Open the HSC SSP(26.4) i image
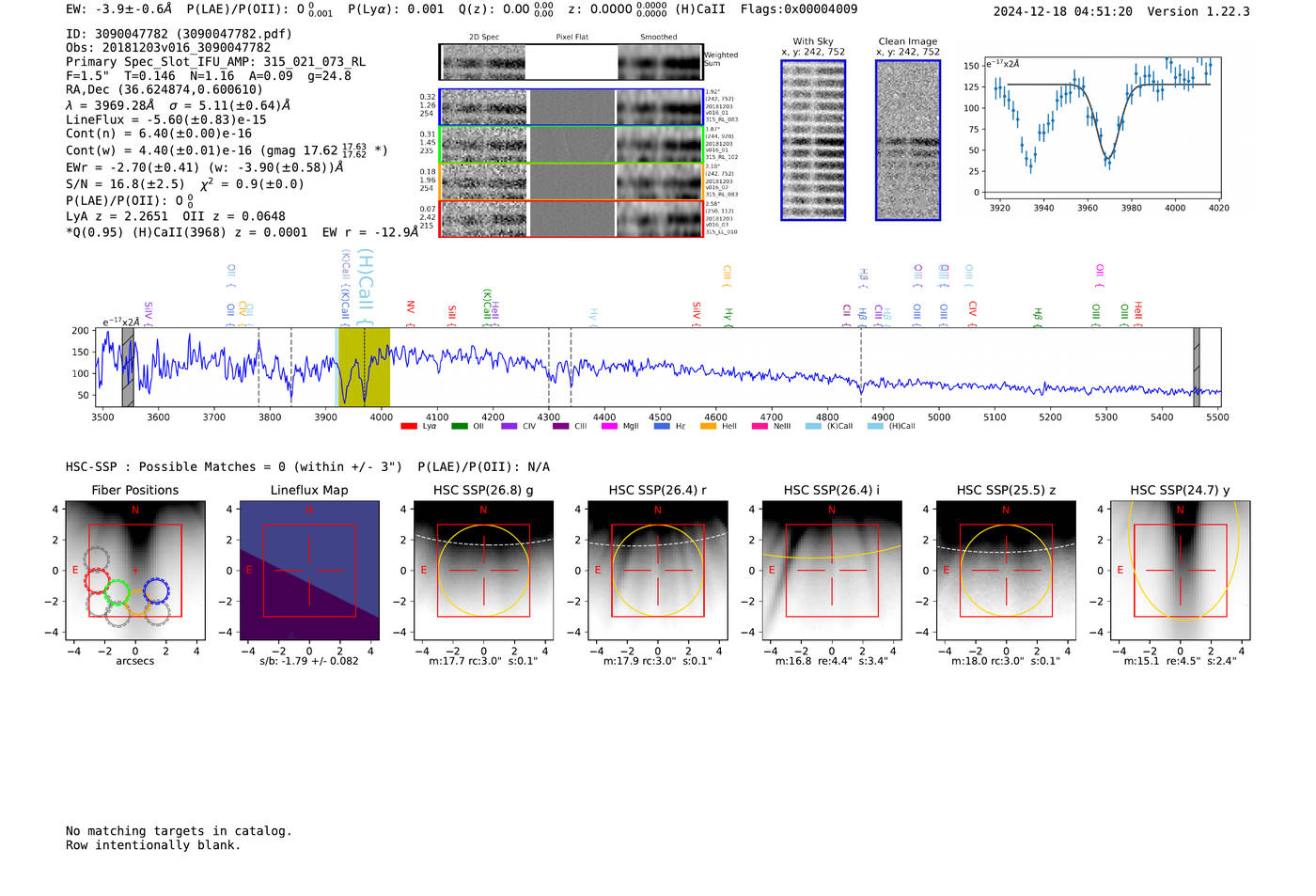 pyautogui.click(x=831, y=570)
